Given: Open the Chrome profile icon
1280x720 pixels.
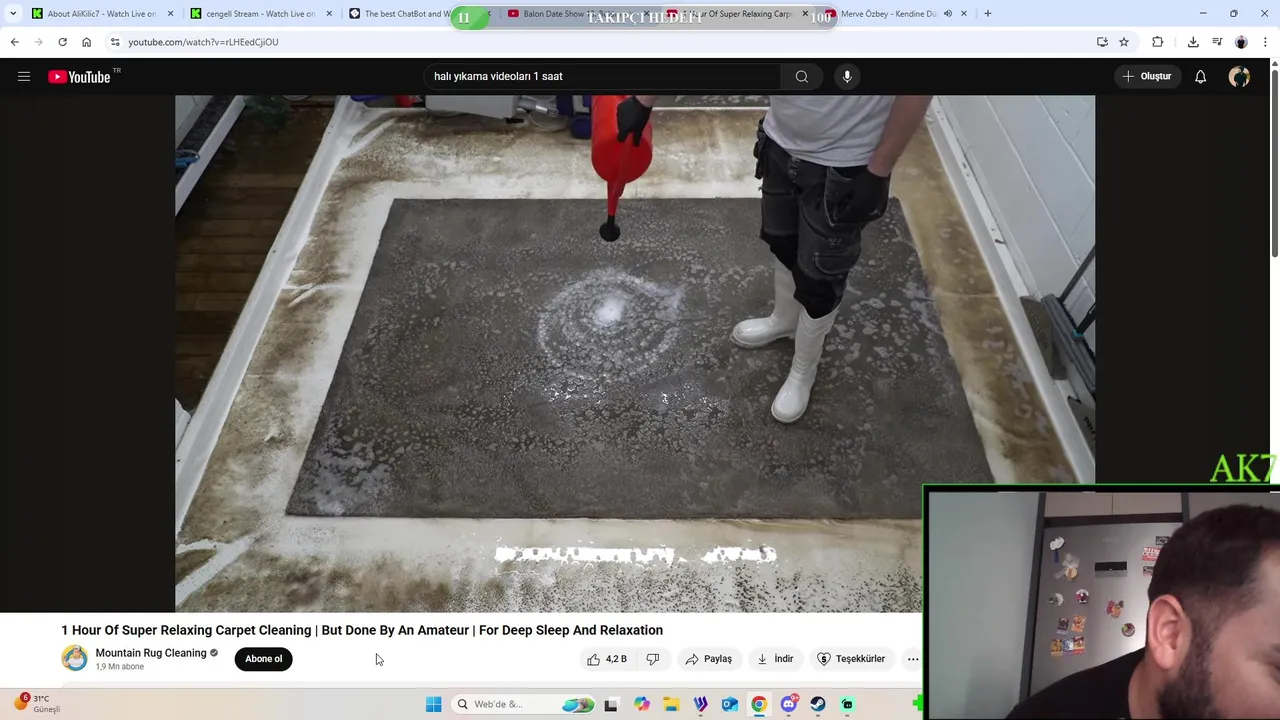Looking at the screenshot, I should [x=1241, y=42].
